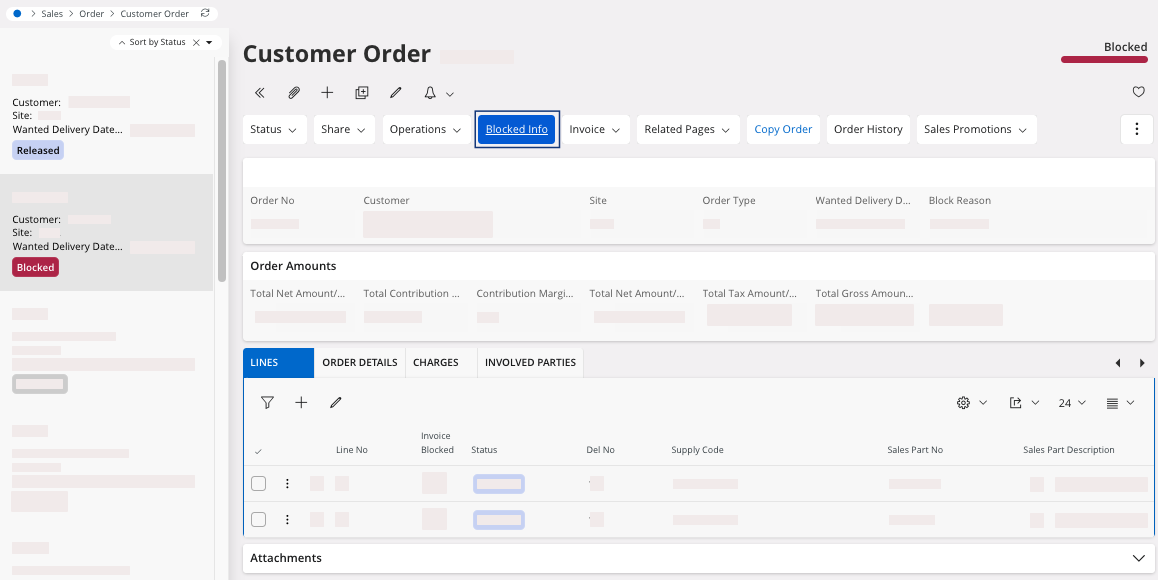Click the duplicate order icon
1158x580 pixels.
pos(362,93)
